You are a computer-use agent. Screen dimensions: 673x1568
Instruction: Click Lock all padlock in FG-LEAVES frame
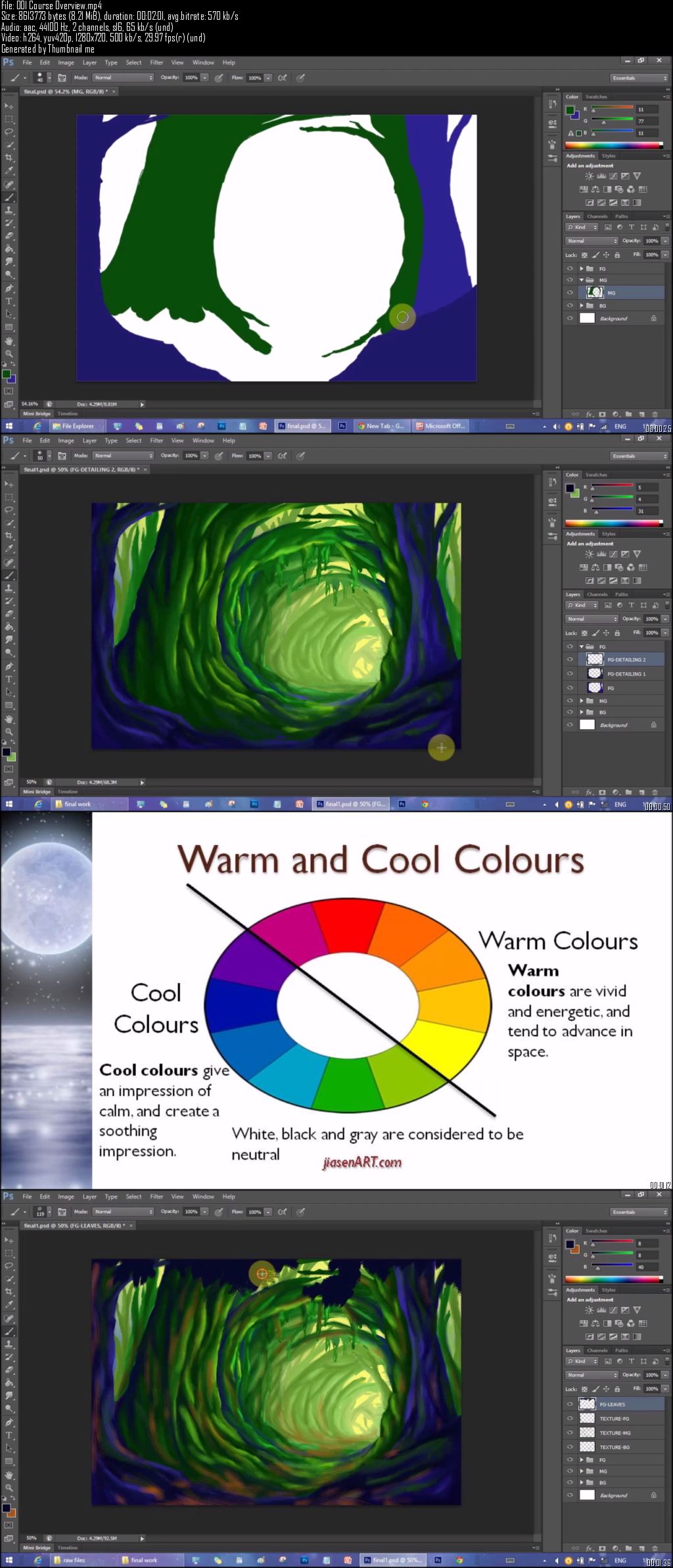[616, 1389]
